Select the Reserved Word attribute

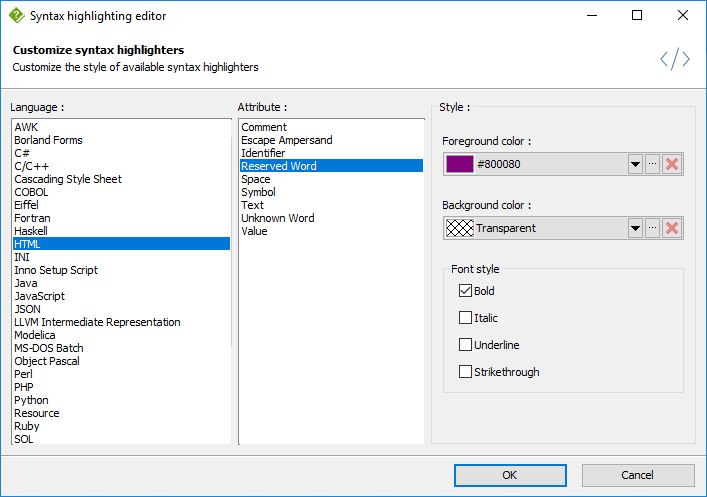click(x=331, y=166)
